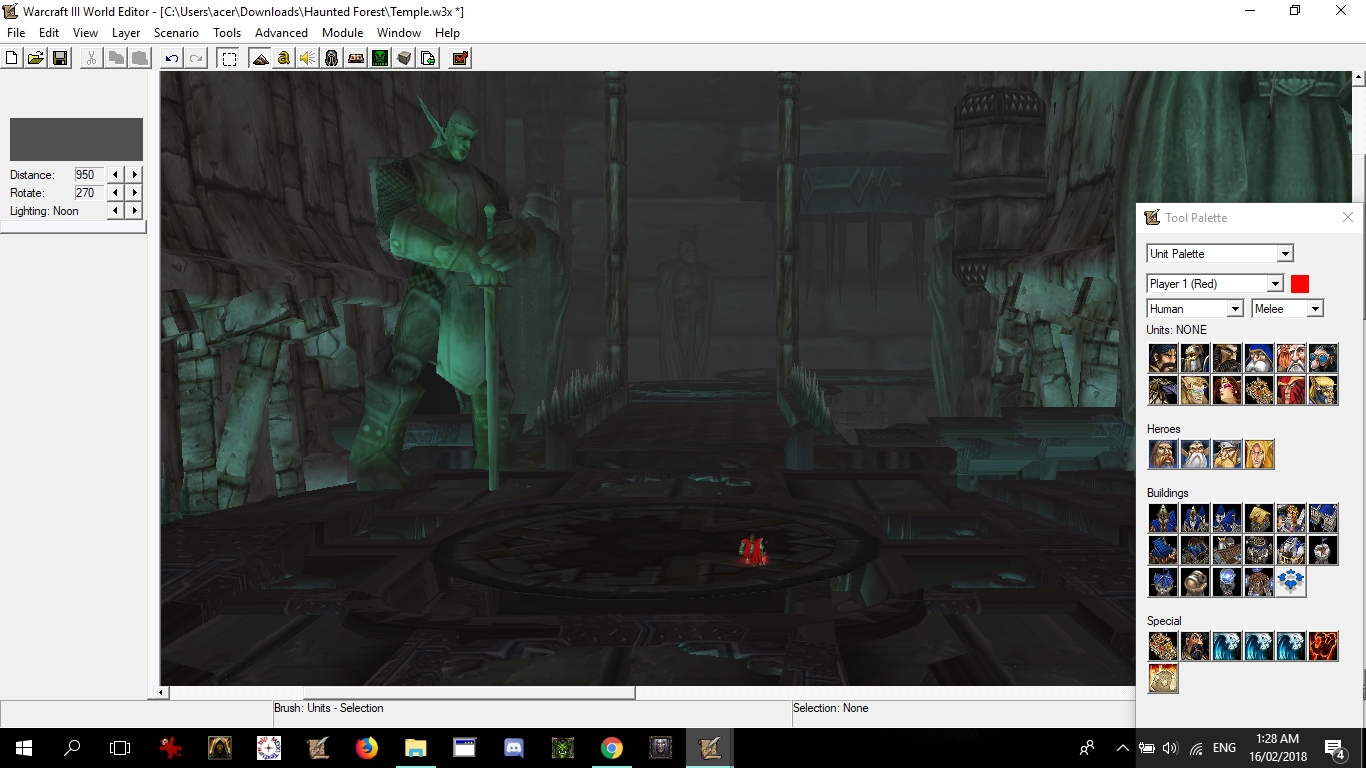The width and height of the screenshot is (1366, 768).
Task: Open the Object Editor module
Action: [x=332, y=58]
